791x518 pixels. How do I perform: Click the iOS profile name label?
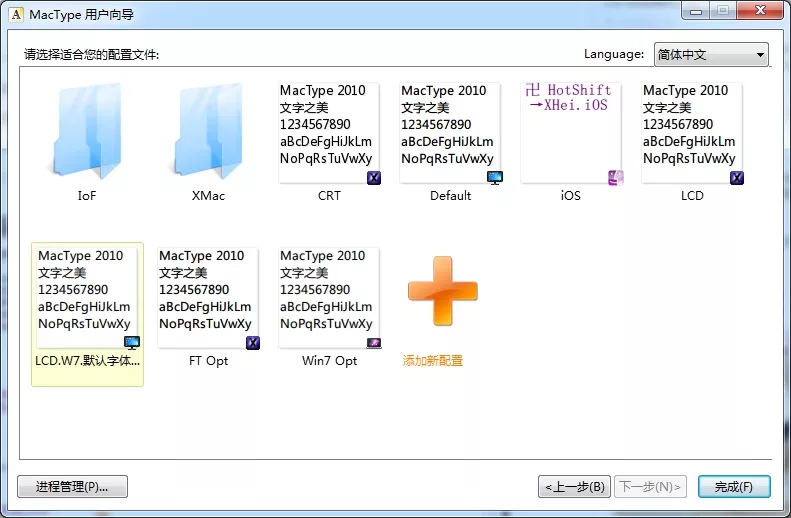click(x=571, y=196)
